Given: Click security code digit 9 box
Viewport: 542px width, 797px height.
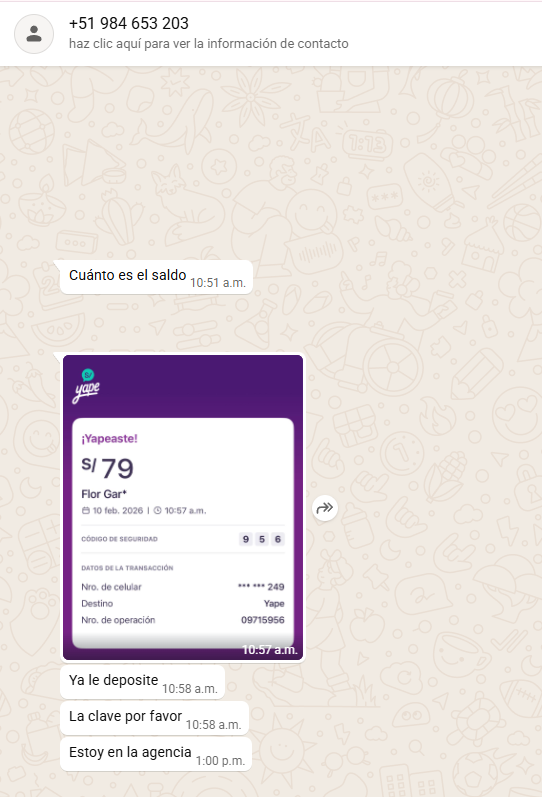Looking at the screenshot, I should [x=246, y=539].
